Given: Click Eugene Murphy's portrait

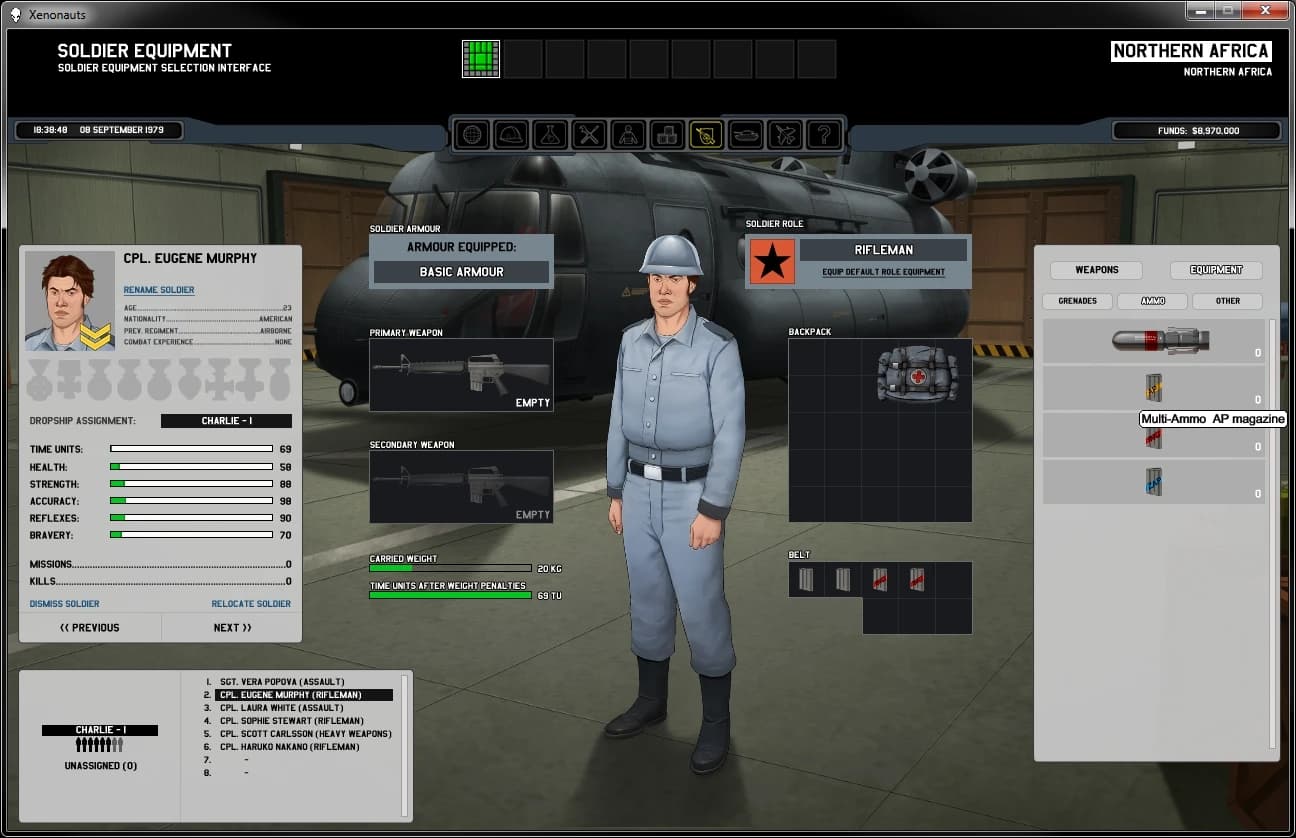Looking at the screenshot, I should (x=69, y=301).
